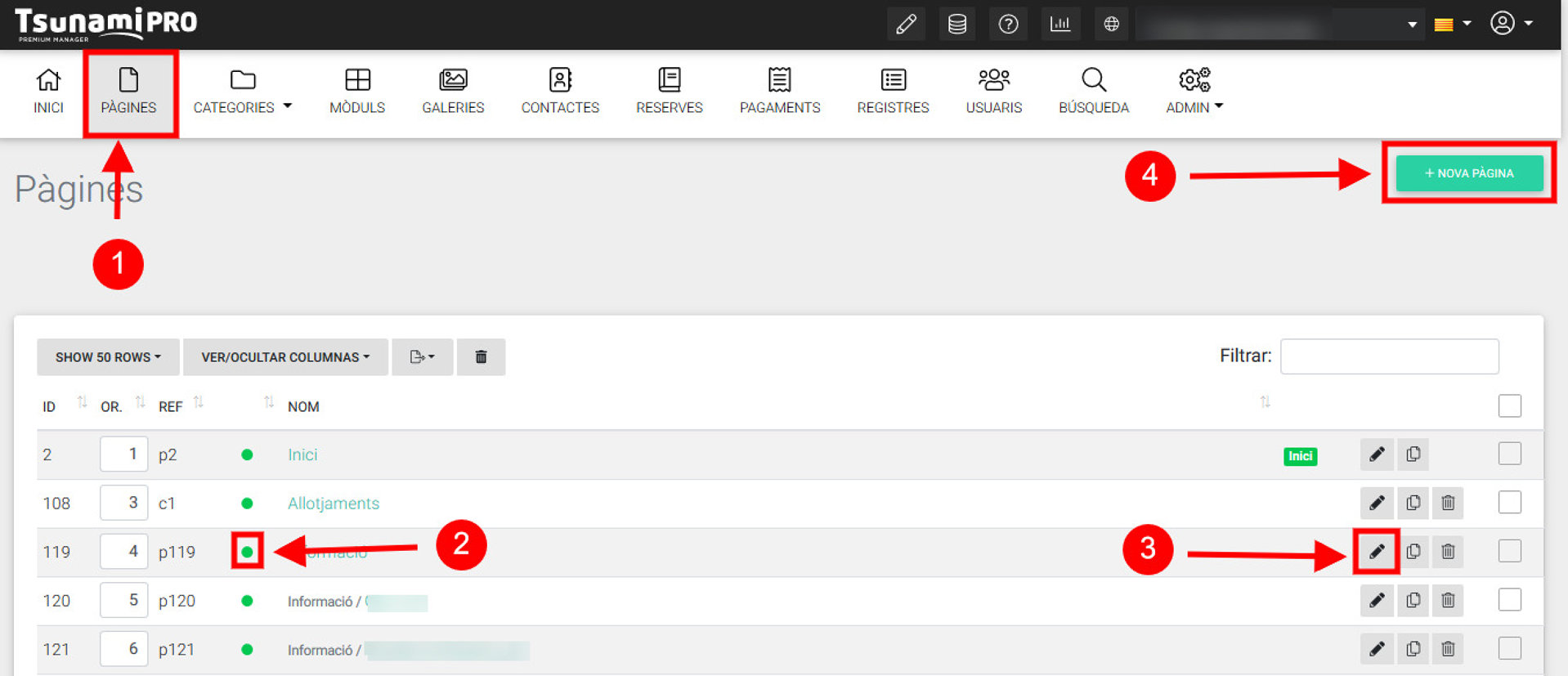Open the Reserves section
Image resolution: width=1568 pixels, height=676 pixels.
coord(669,92)
